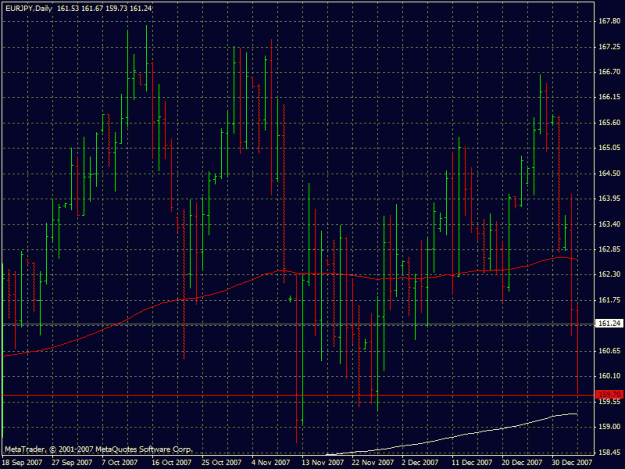Click the 11 Dec 2007 date label

472,462
